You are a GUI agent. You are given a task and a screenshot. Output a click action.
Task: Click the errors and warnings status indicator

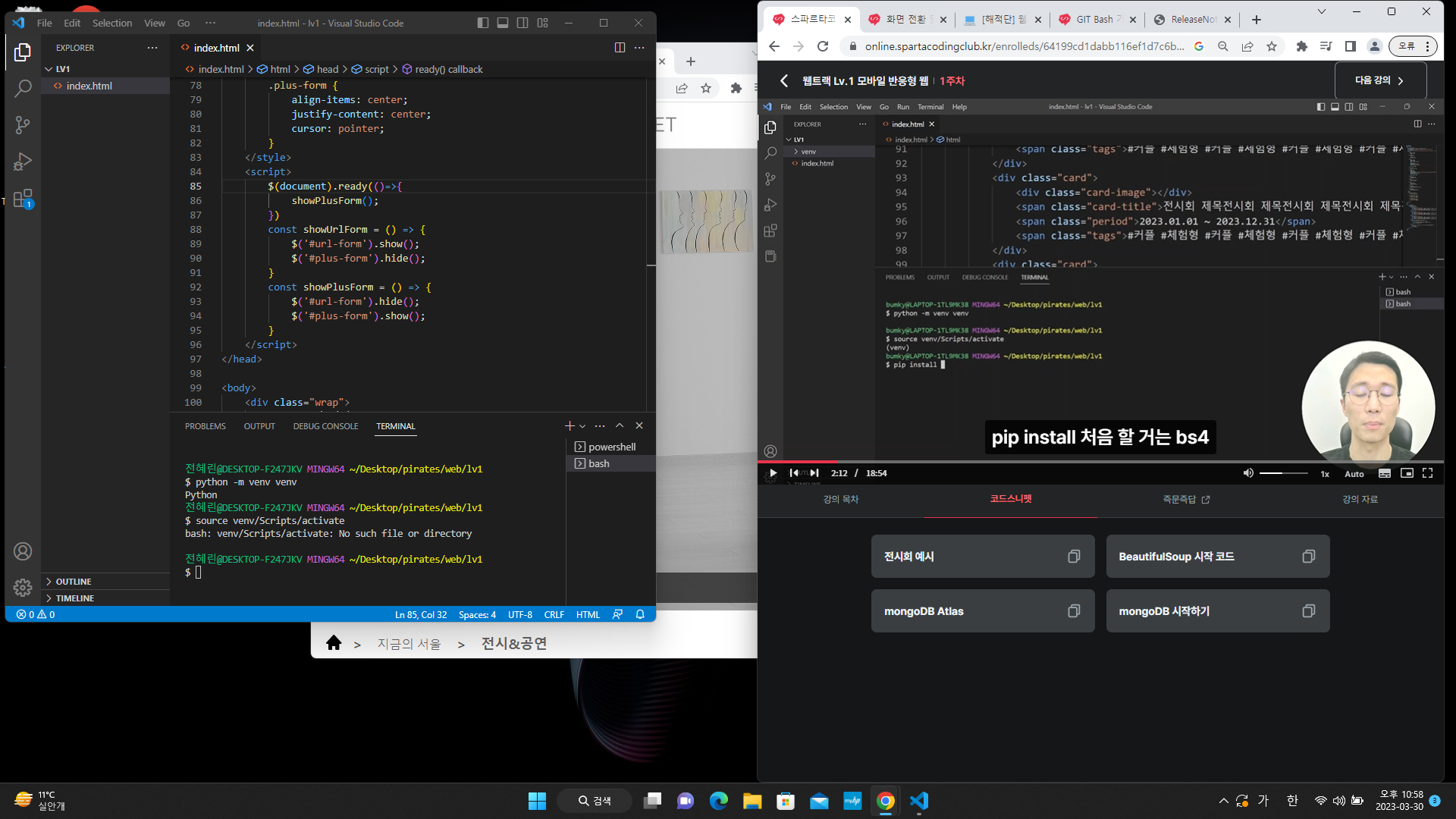pos(36,615)
